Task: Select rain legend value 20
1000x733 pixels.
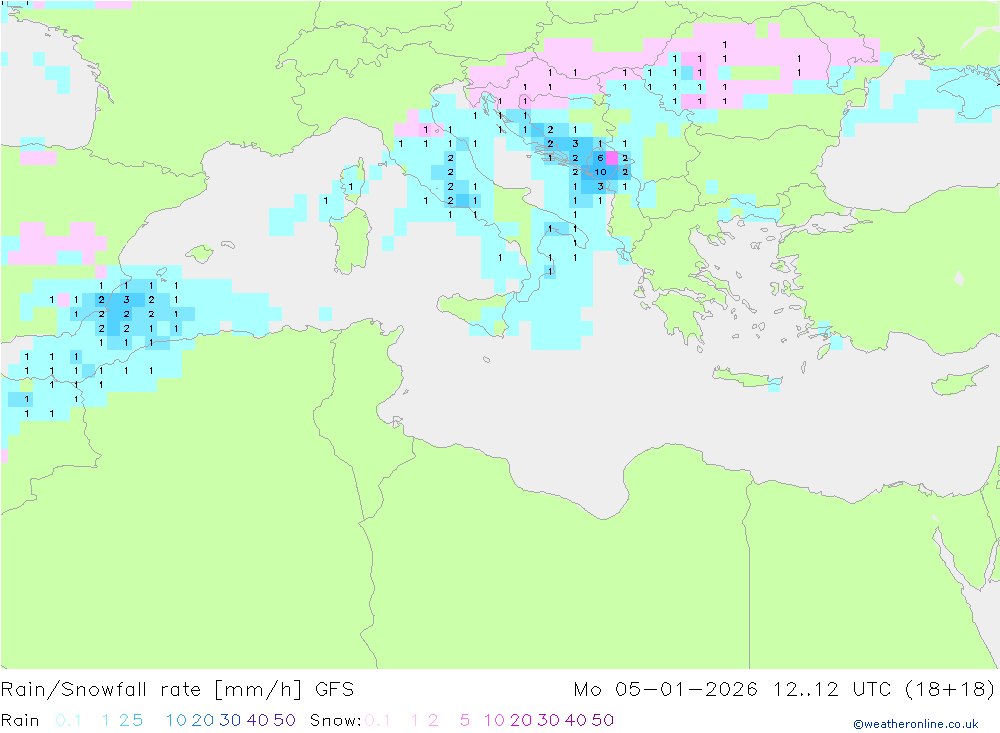Action: pos(203,720)
